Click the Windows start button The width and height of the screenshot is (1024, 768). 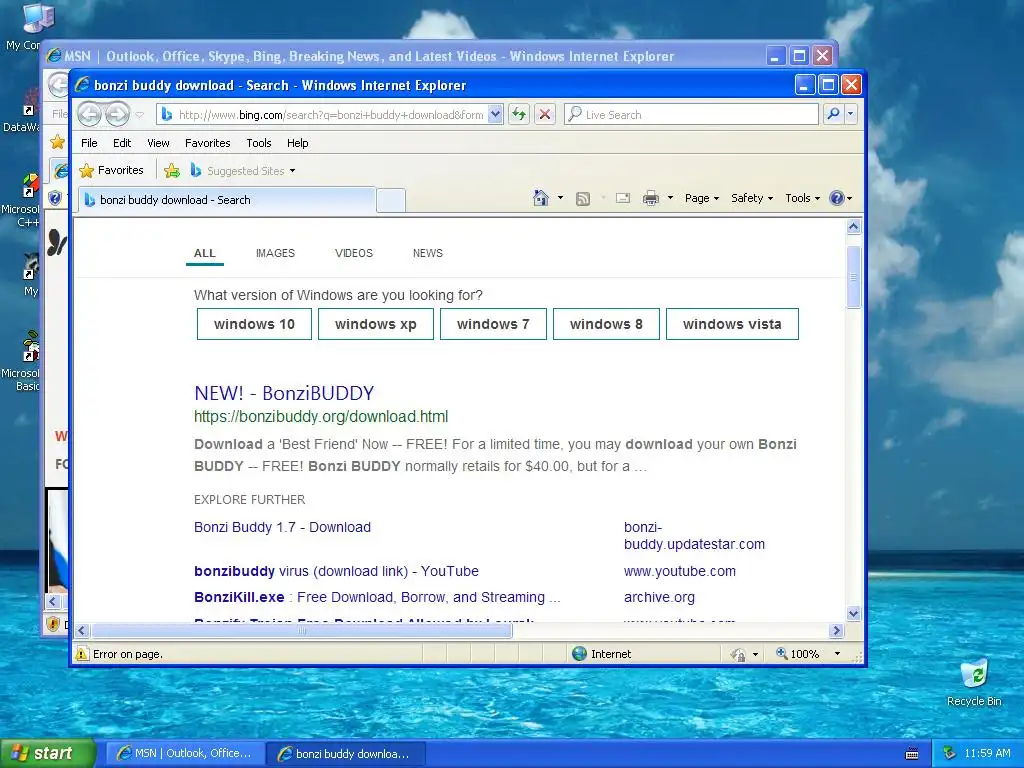(48, 753)
